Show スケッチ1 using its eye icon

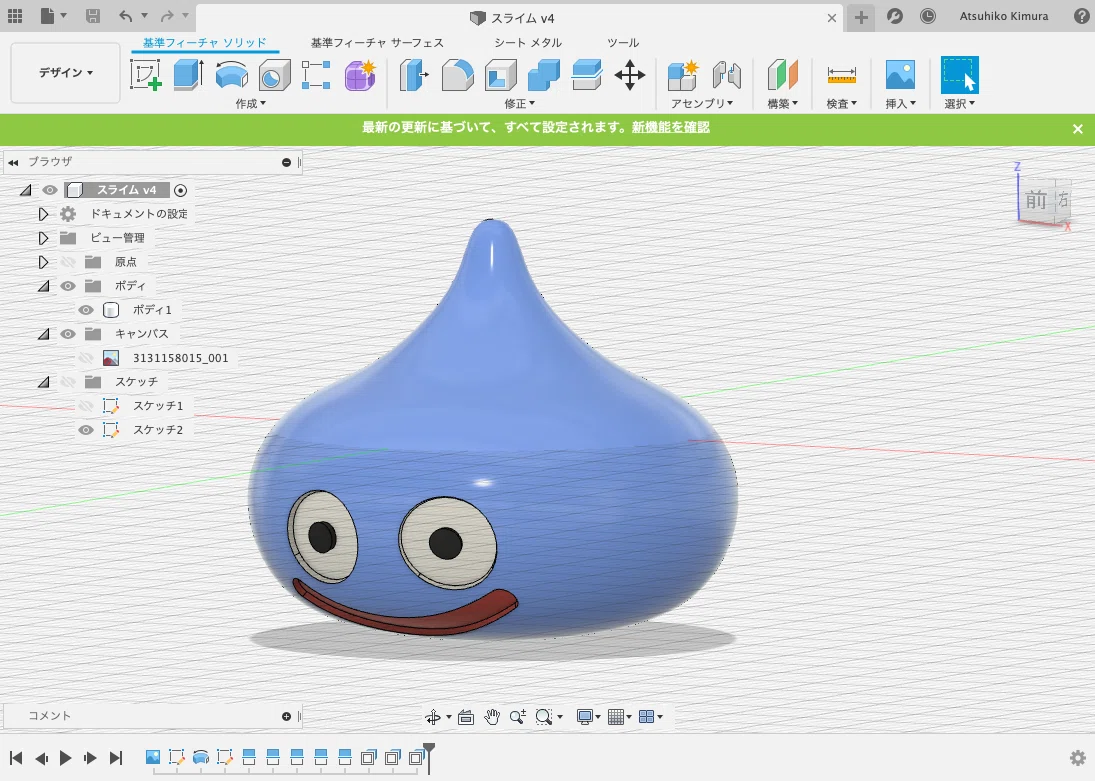(x=86, y=406)
